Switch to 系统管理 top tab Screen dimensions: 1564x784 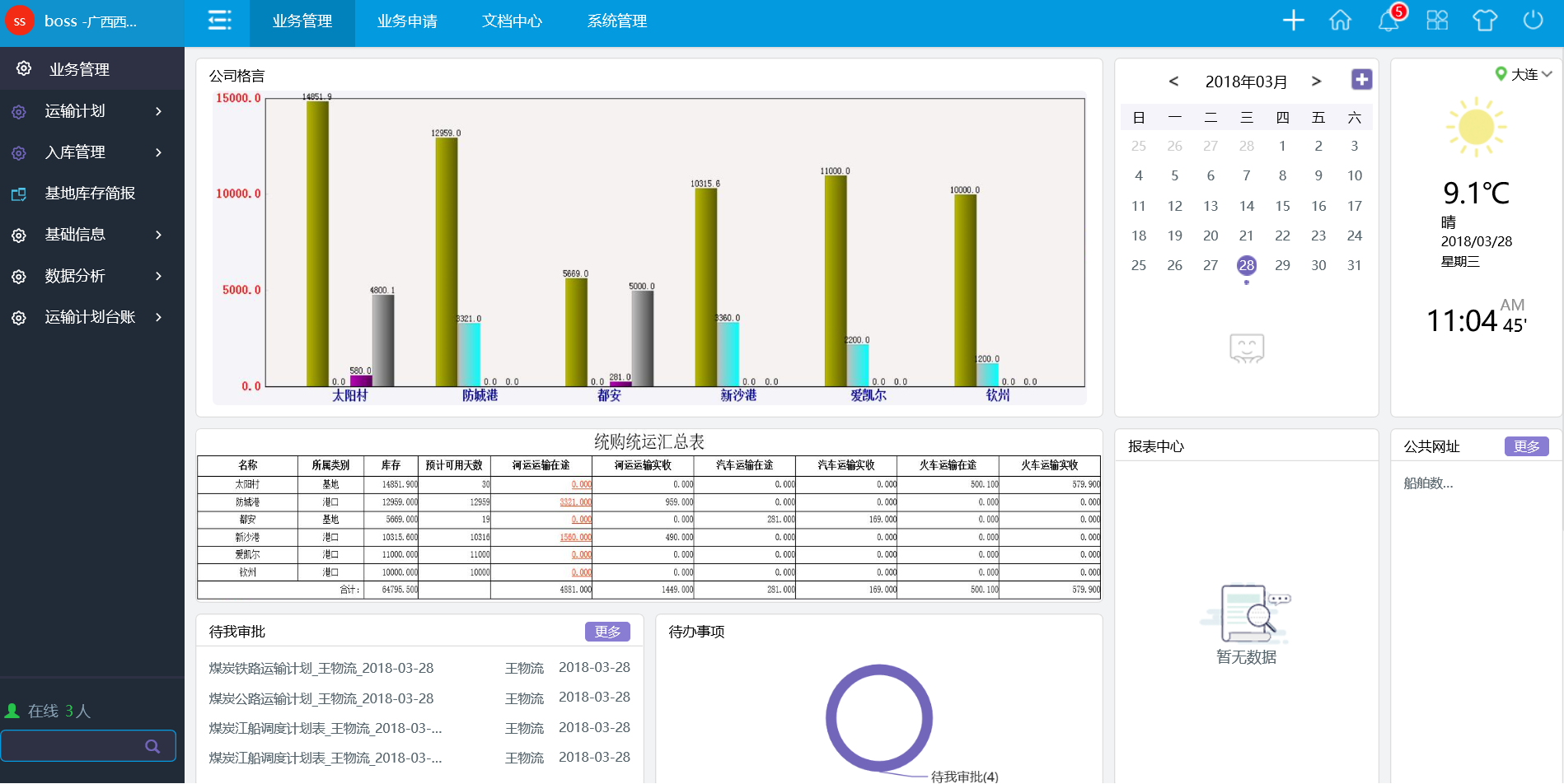pyautogui.click(x=616, y=21)
